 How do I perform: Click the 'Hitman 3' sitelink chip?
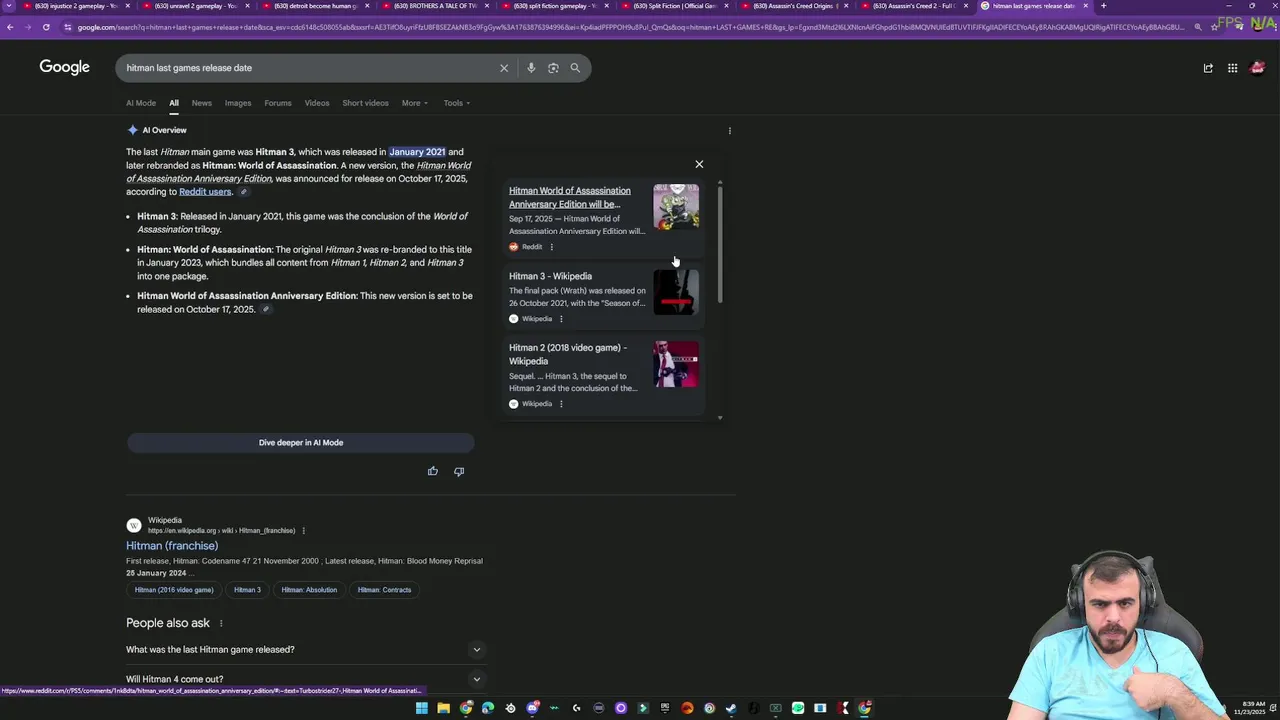tap(247, 590)
